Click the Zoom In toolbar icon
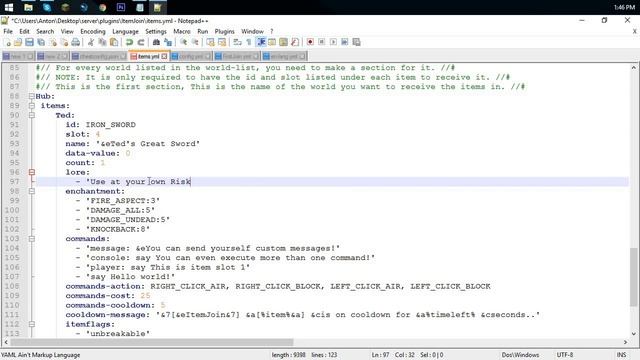This screenshot has width=640, height=360. pyautogui.click(x=183, y=42)
